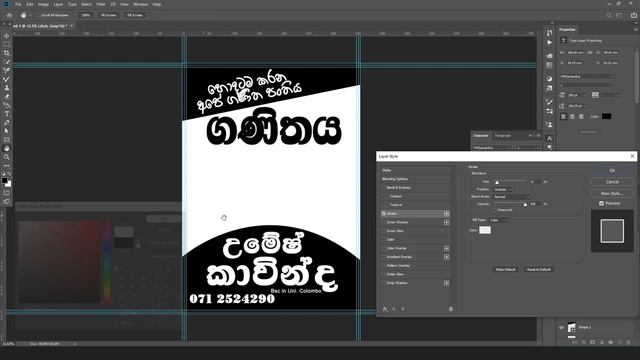Screen dimensions: 640x360
Task: Click OK in Layer Style dialog
Action: tap(612, 171)
